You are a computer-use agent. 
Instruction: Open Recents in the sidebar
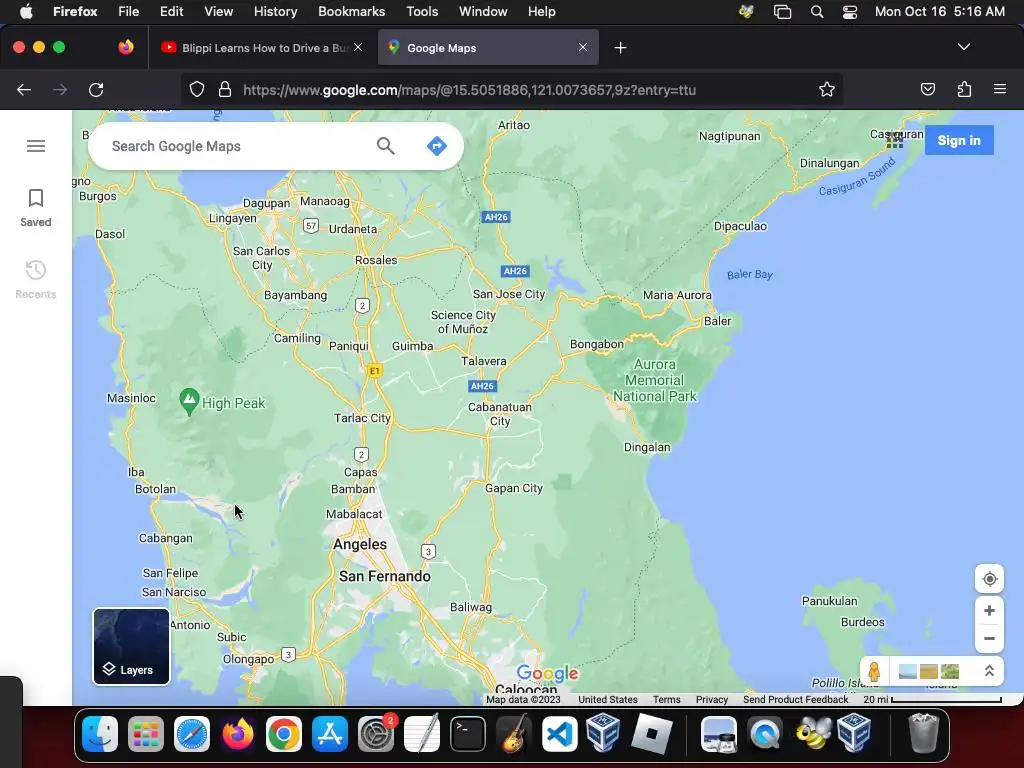[35, 280]
